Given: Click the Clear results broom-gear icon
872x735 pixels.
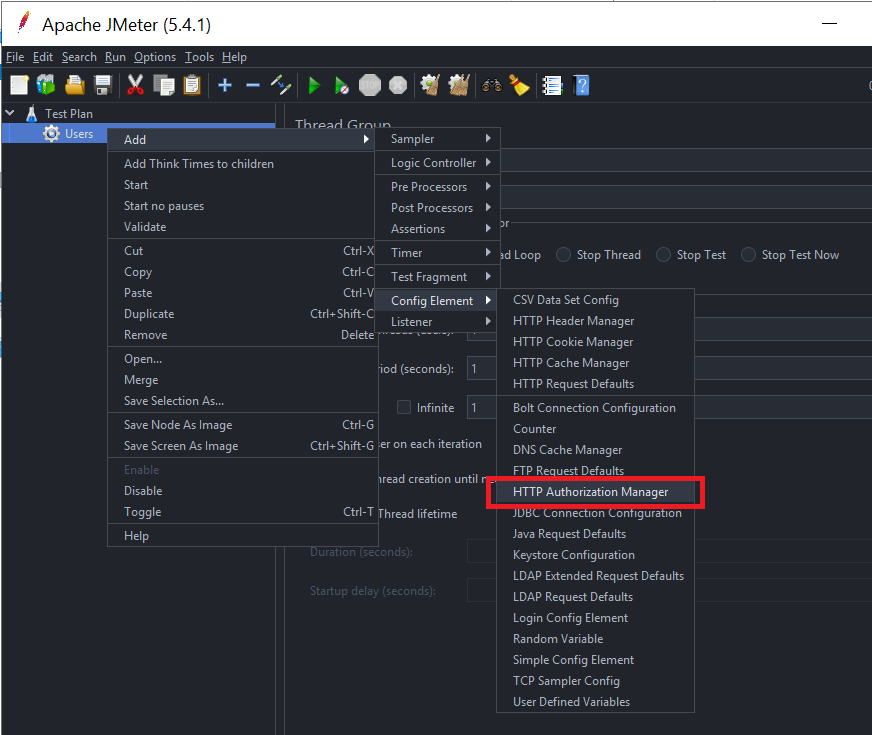Looking at the screenshot, I should tap(430, 85).
